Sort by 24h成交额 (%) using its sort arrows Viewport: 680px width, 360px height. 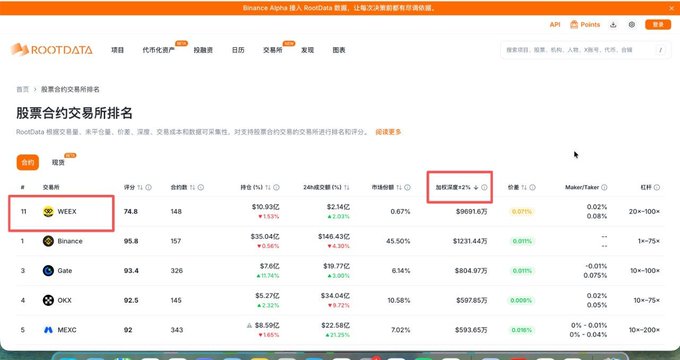coord(347,187)
